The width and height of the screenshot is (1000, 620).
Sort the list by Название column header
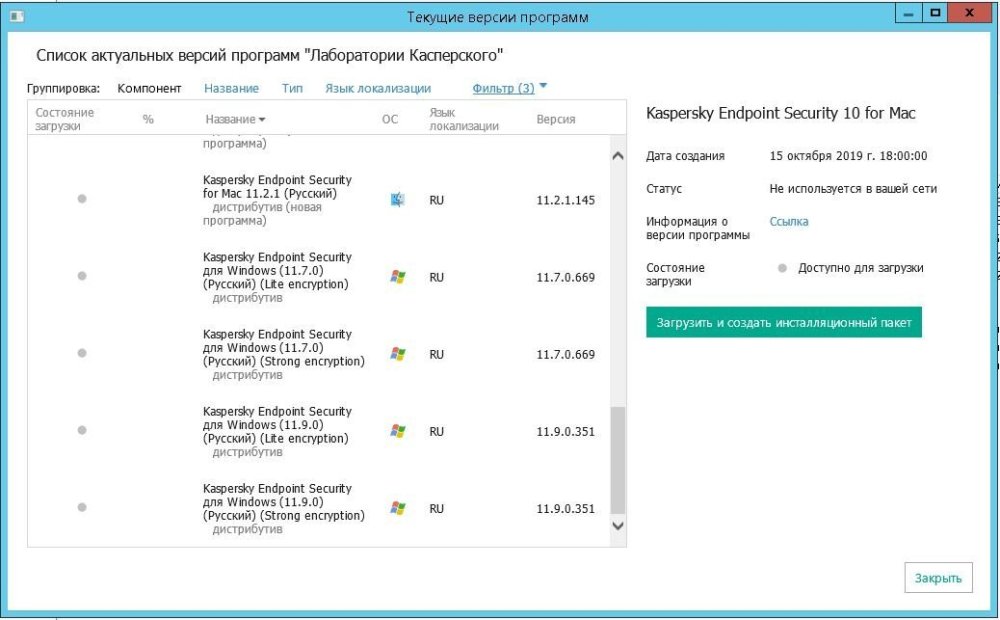[235, 119]
